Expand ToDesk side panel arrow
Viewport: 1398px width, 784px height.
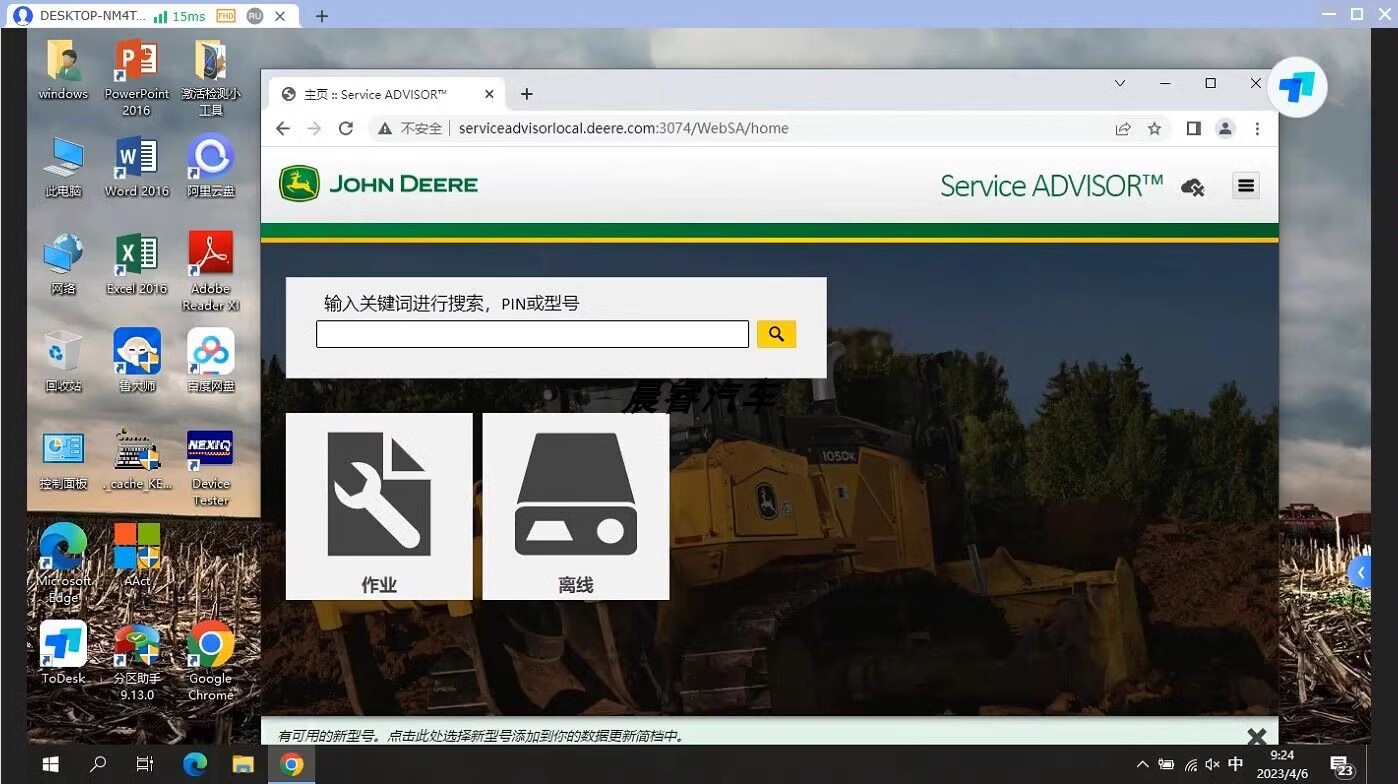pyautogui.click(x=1359, y=572)
